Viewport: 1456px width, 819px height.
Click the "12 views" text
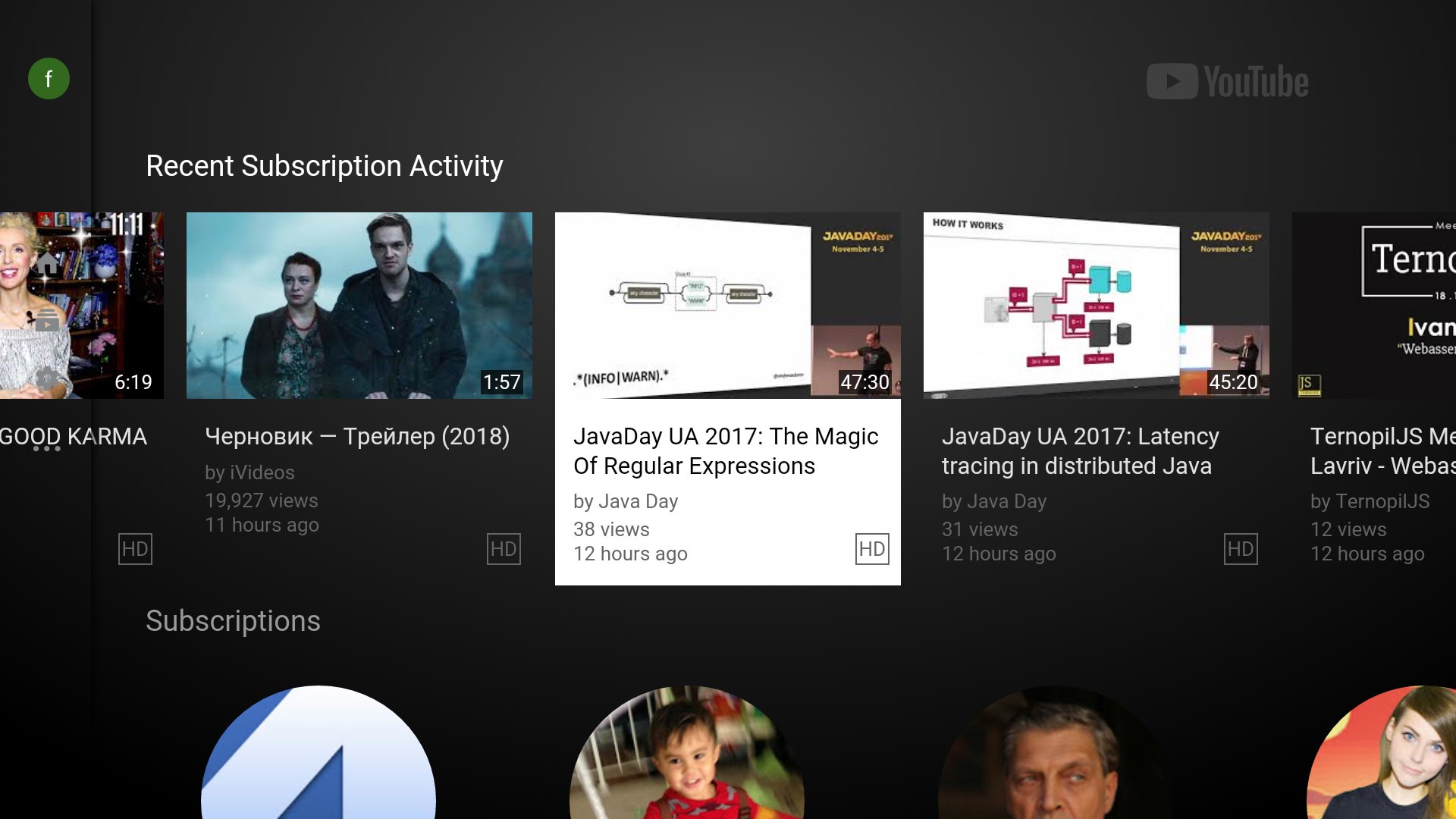1348,529
